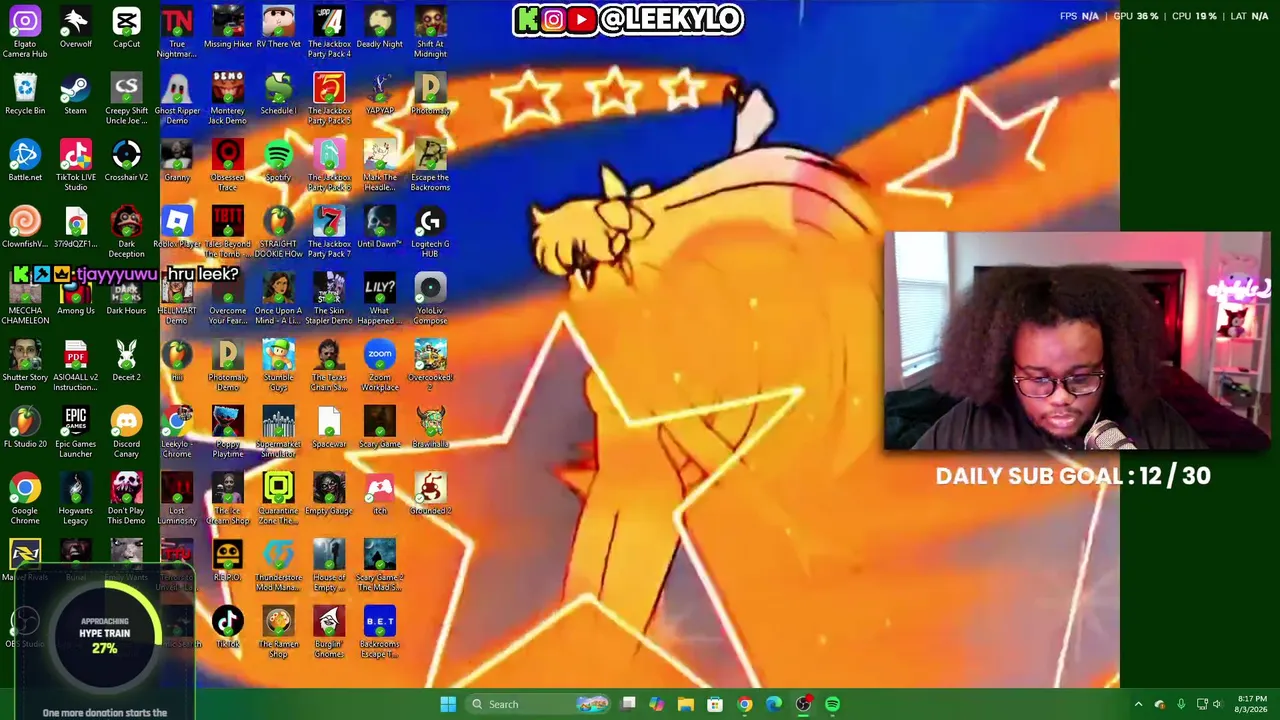The image size is (1280, 720).
Task: Select the Grounded 2 desktop icon
Action: [x=430, y=494]
